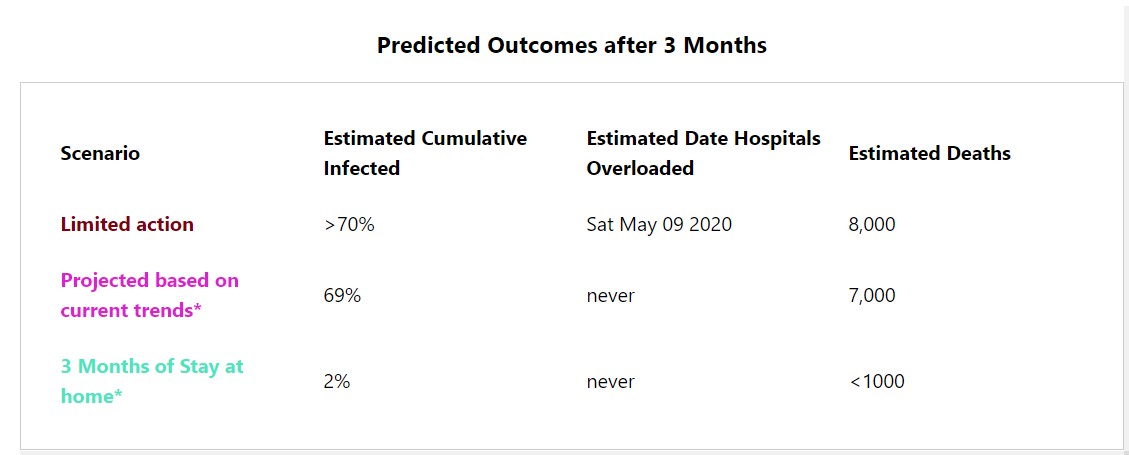Click the 'Predicted Outcomes after 3 Months' title
The height and width of the screenshot is (455, 1129).
[x=571, y=46]
